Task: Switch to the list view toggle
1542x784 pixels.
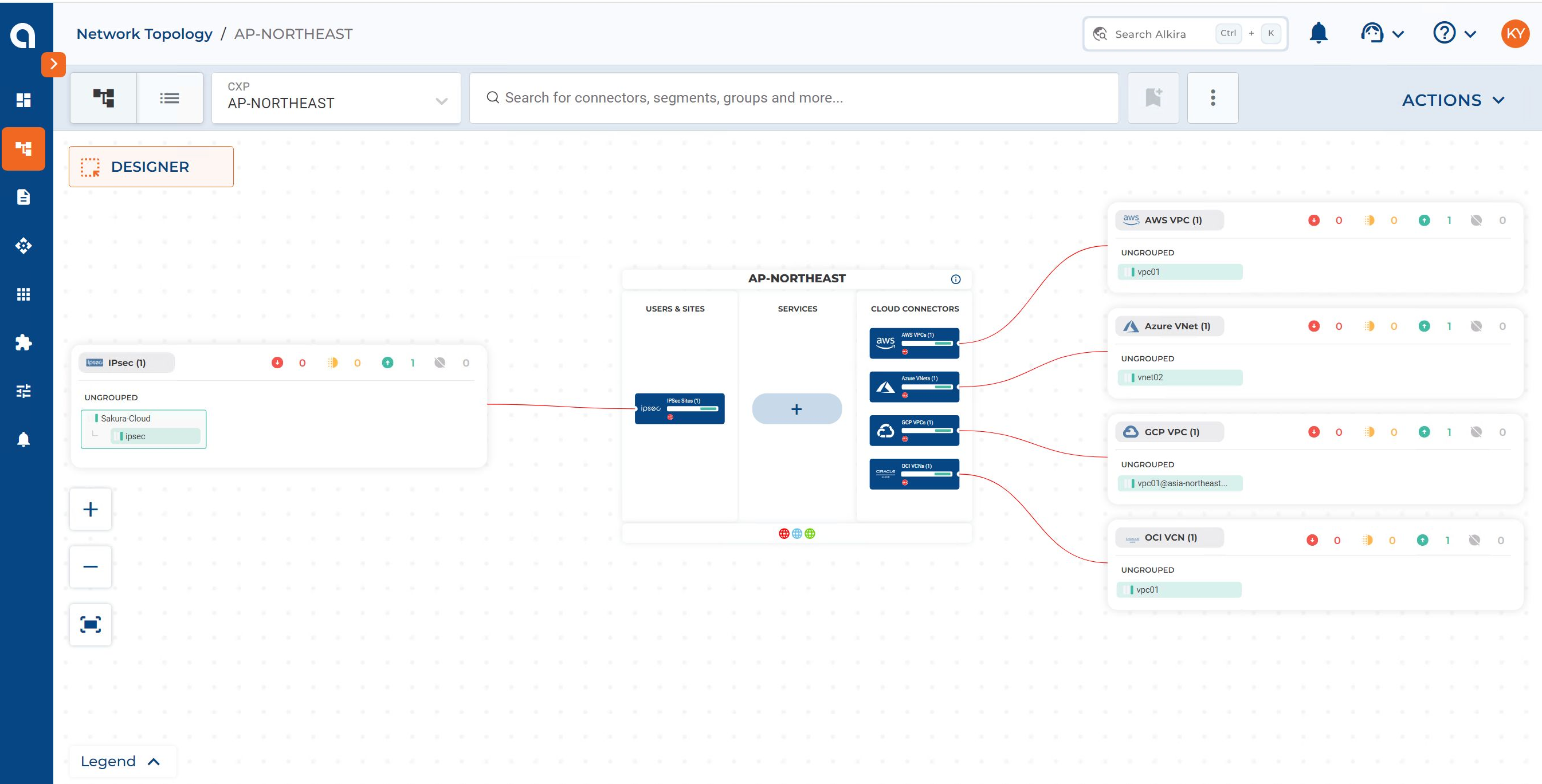Action: pos(170,97)
